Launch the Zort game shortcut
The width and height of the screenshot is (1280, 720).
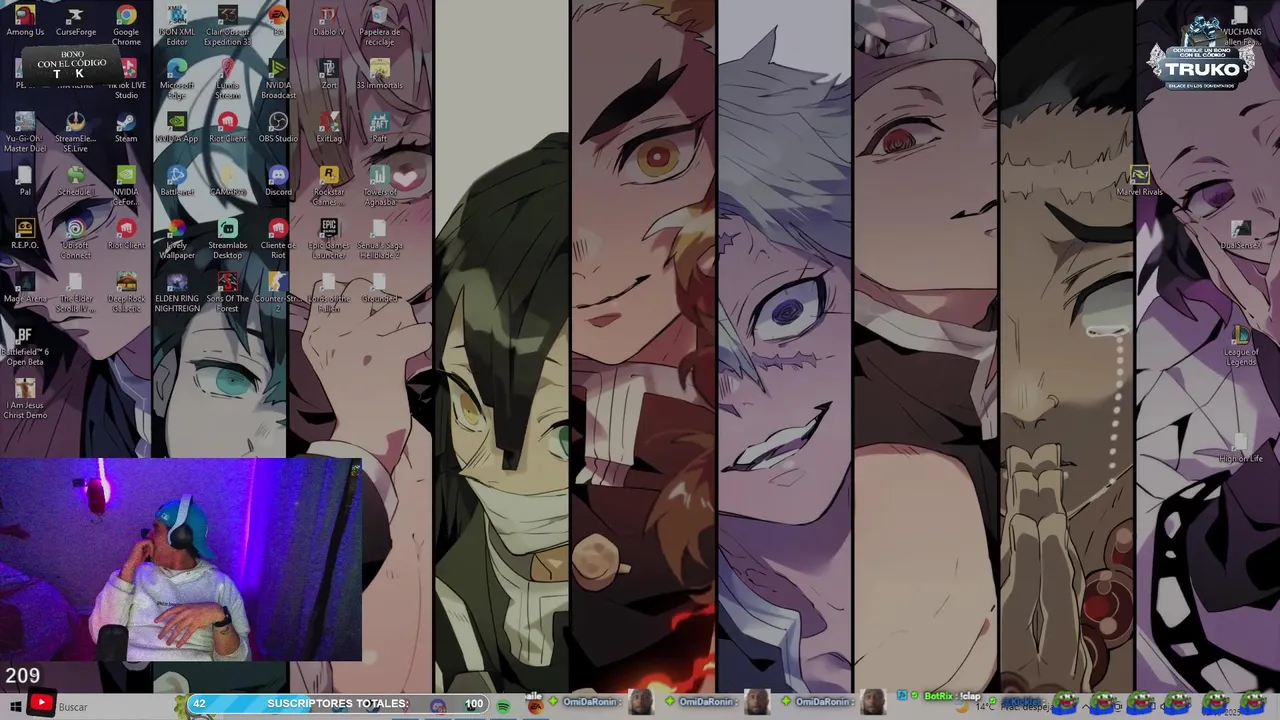pyautogui.click(x=329, y=74)
